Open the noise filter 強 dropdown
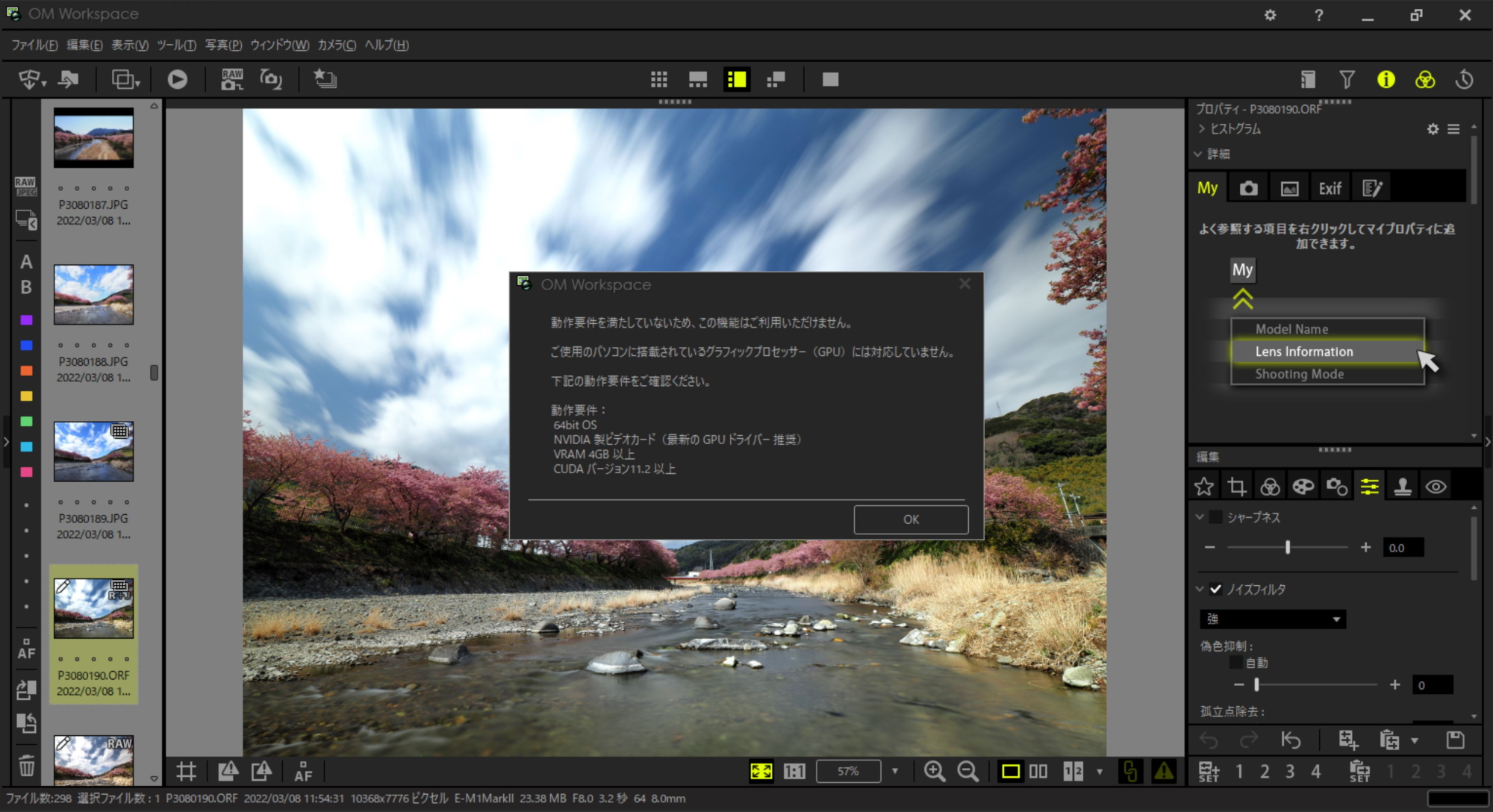 tap(1273, 619)
